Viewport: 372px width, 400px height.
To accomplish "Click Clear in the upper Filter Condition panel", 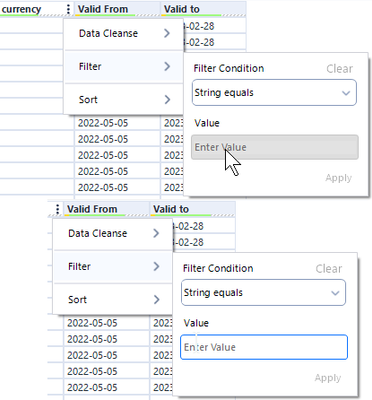I will pos(339,69).
